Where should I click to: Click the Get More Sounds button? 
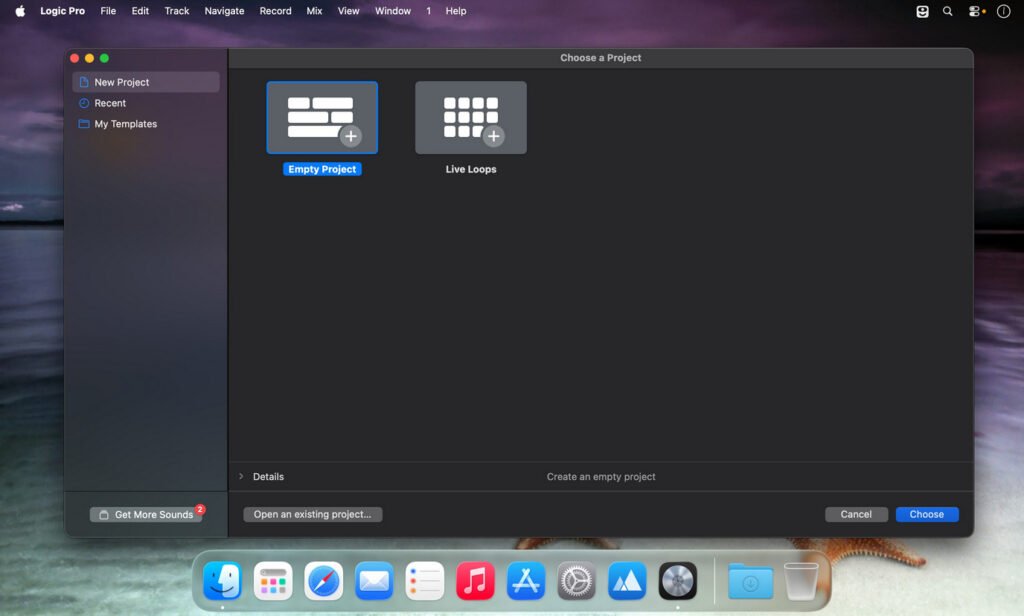[x=146, y=515]
